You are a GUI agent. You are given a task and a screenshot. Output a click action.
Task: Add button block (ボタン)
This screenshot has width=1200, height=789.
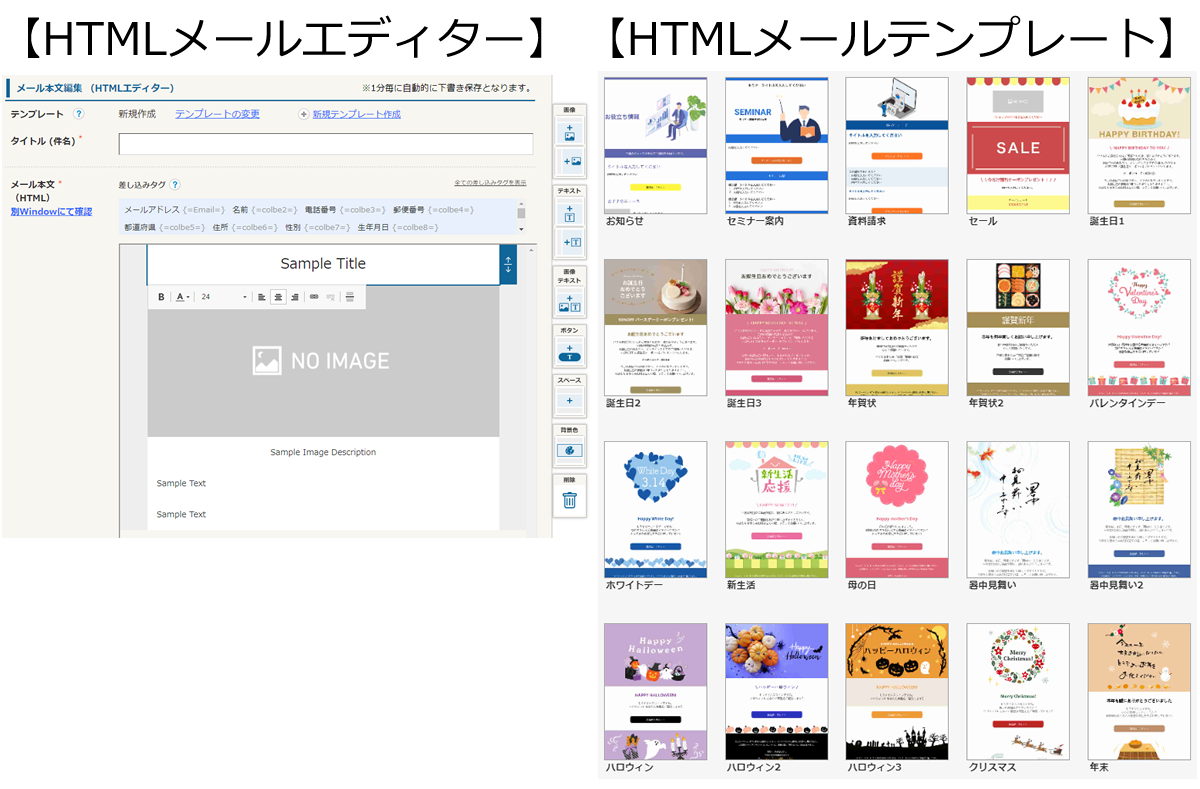(x=569, y=352)
